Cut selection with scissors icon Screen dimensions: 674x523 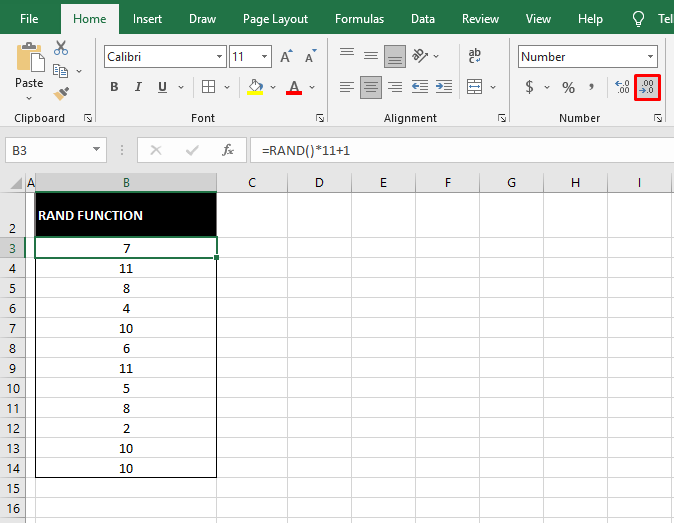61,48
